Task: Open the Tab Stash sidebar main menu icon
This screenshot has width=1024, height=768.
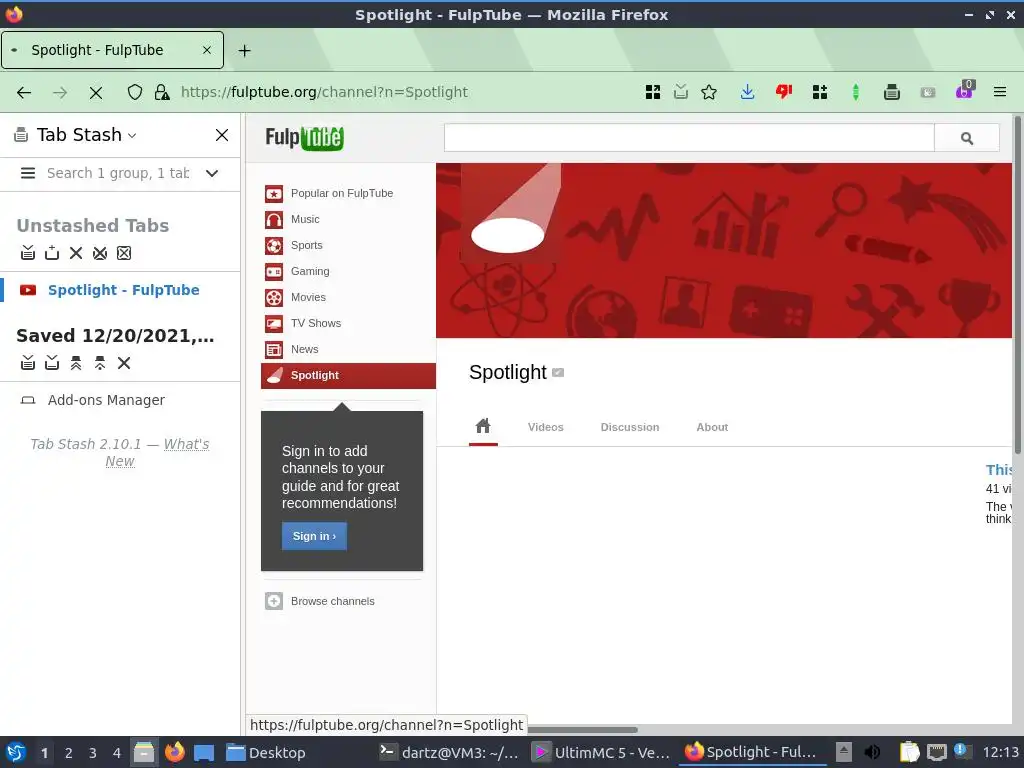Action: (27, 173)
